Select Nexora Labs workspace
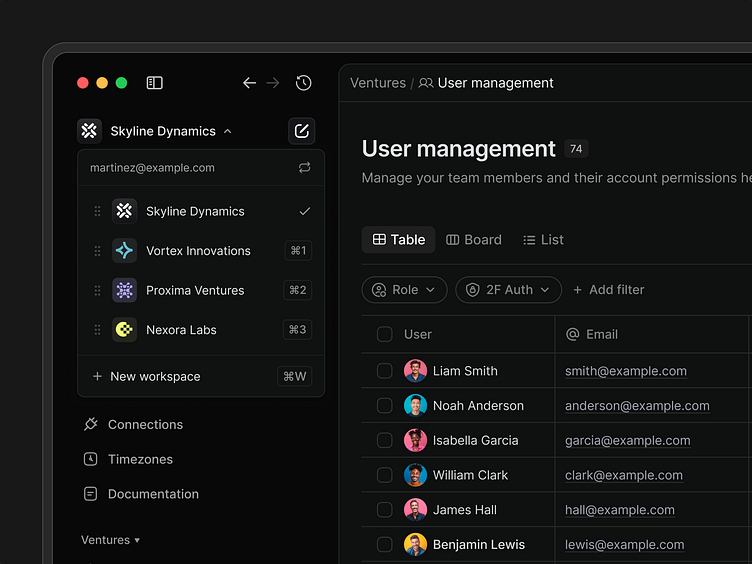This screenshot has width=752, height=564. [x=201, y=329]
